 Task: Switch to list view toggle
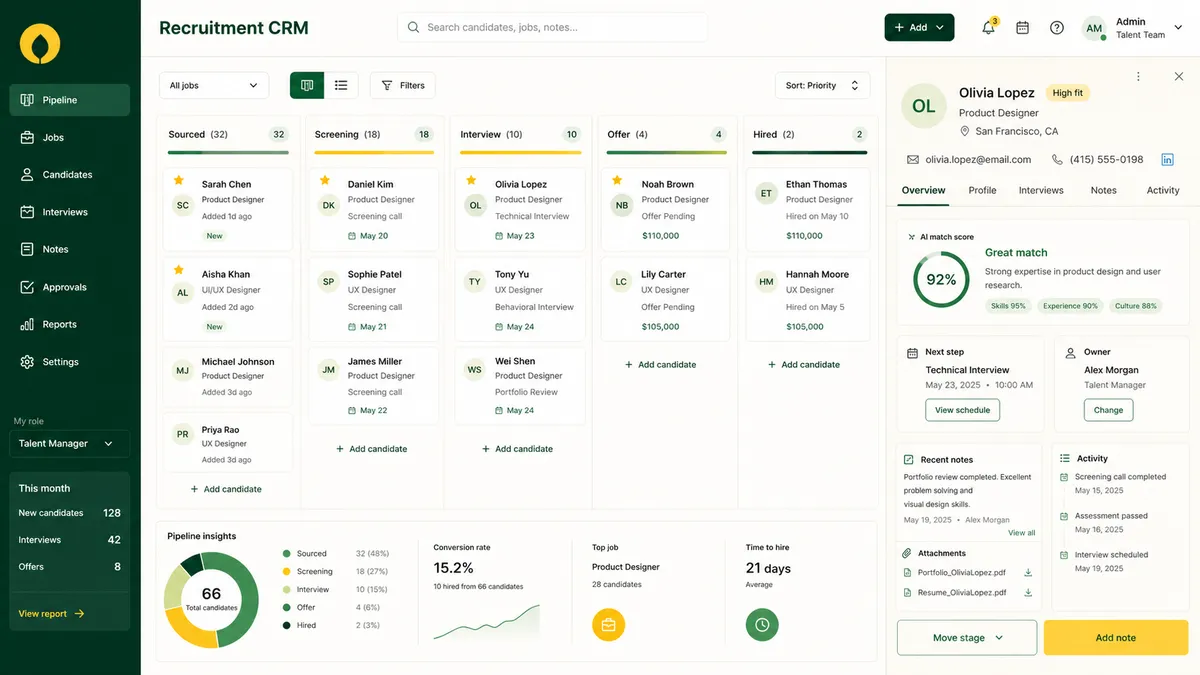click(x=341, y=86)
